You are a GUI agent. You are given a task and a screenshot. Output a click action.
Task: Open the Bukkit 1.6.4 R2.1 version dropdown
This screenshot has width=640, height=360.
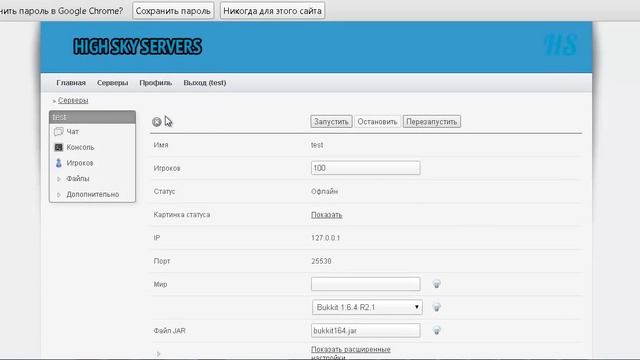tap(367, 307)
